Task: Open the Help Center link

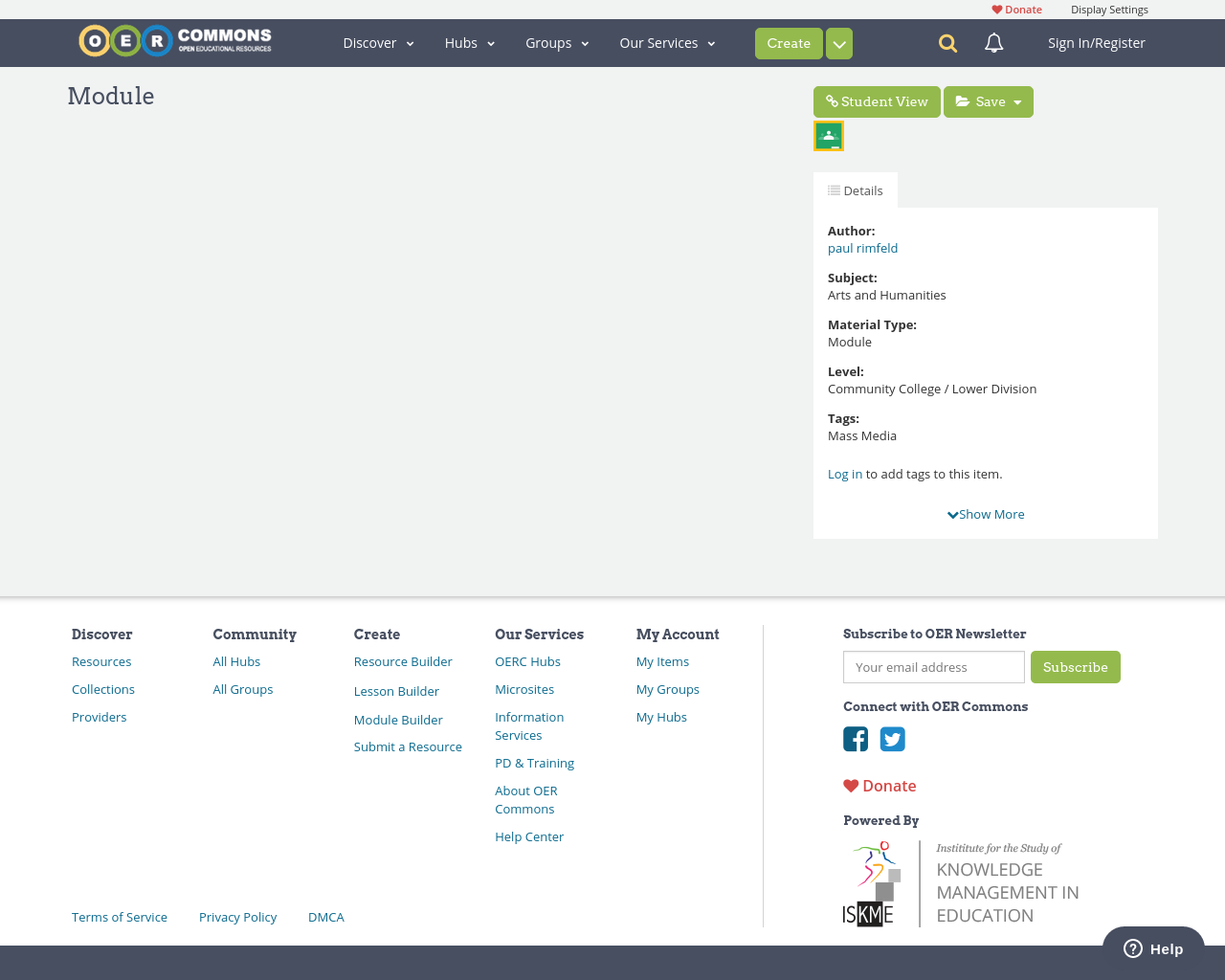Action: click(529, 836)
